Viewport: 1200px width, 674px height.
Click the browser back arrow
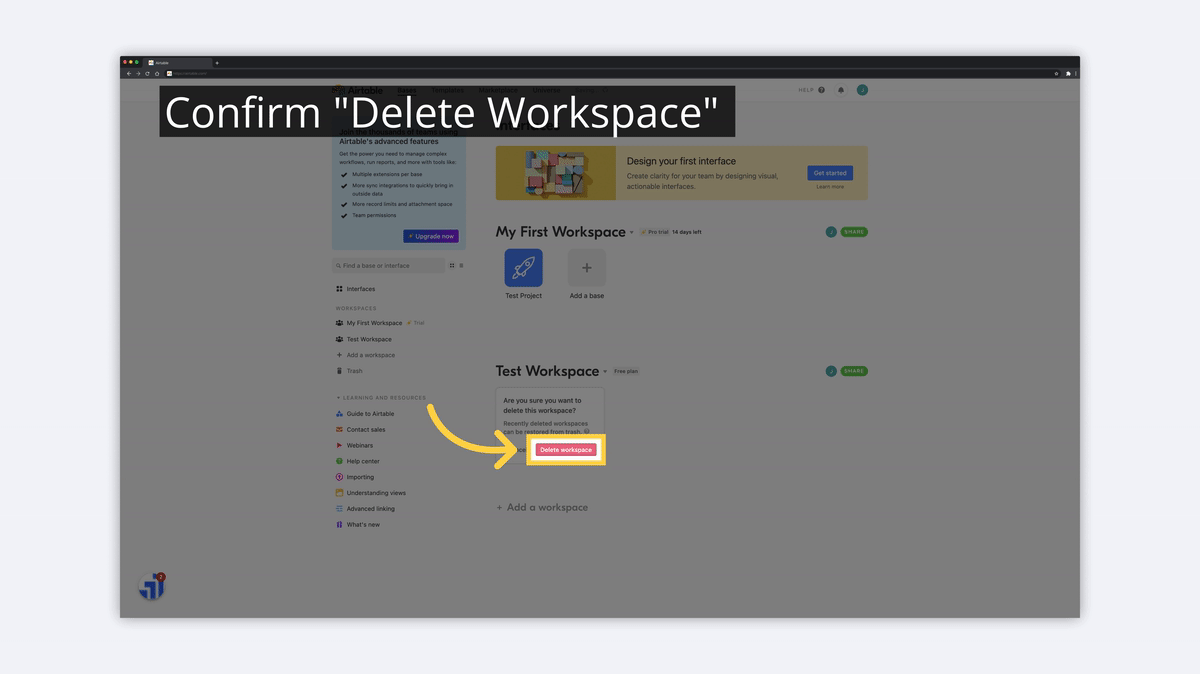pos(128,73)
